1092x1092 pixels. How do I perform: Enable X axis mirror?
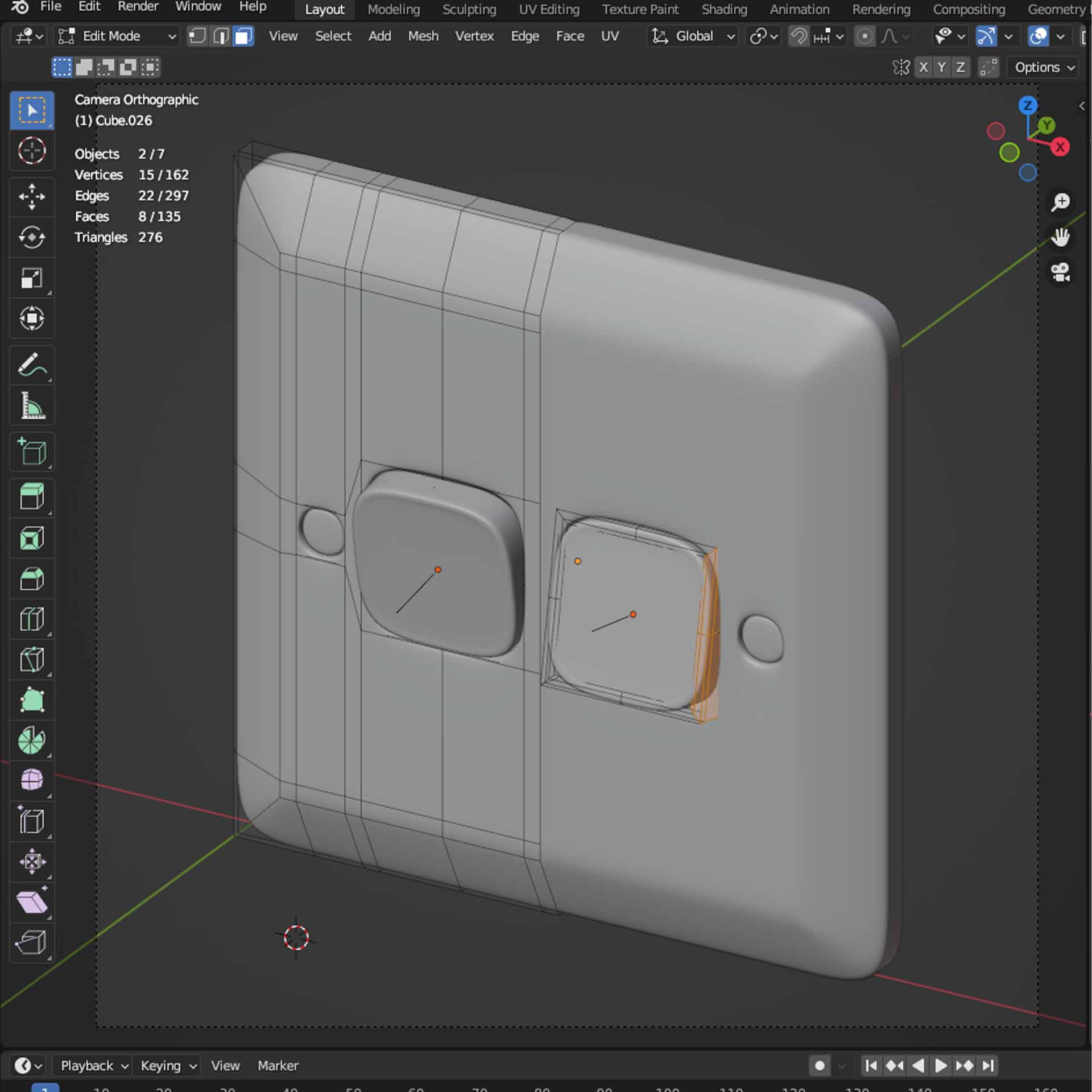[923, 67]
